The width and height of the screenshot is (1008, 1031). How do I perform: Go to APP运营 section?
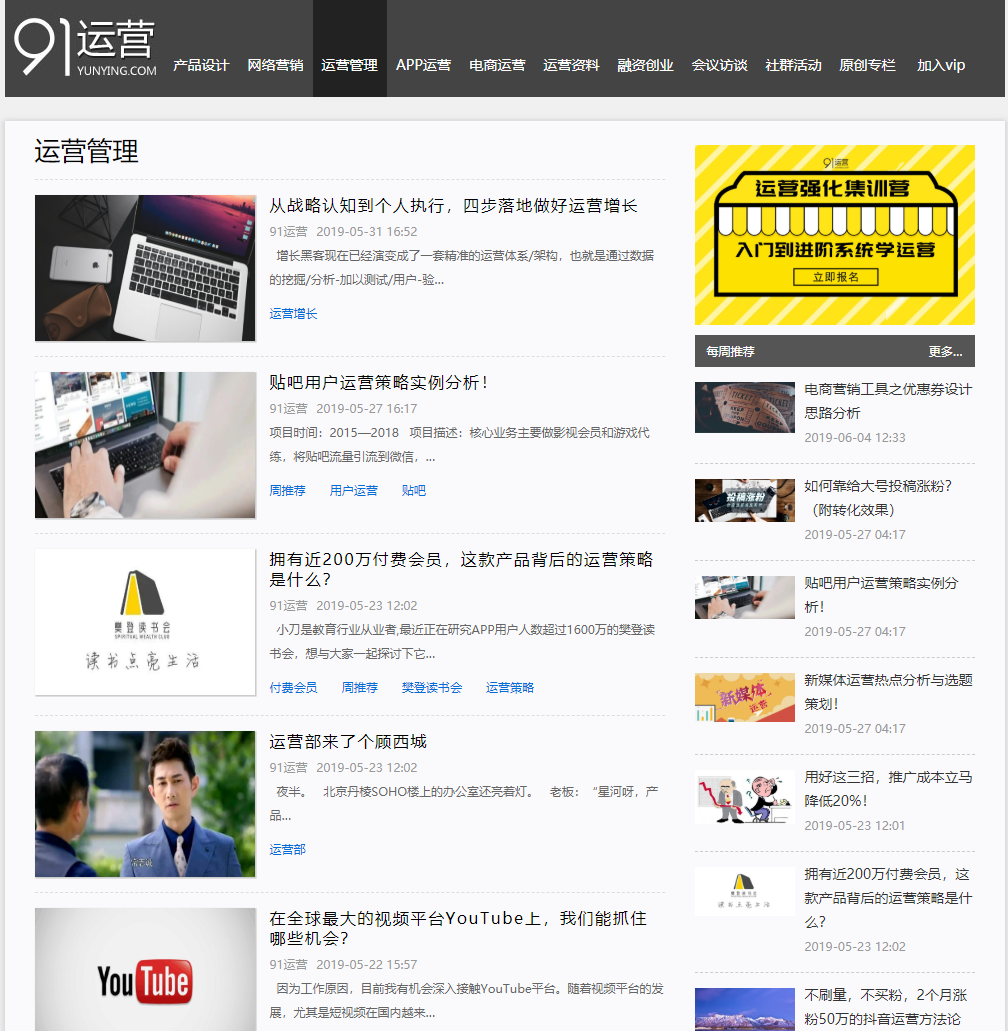(423, 65)
